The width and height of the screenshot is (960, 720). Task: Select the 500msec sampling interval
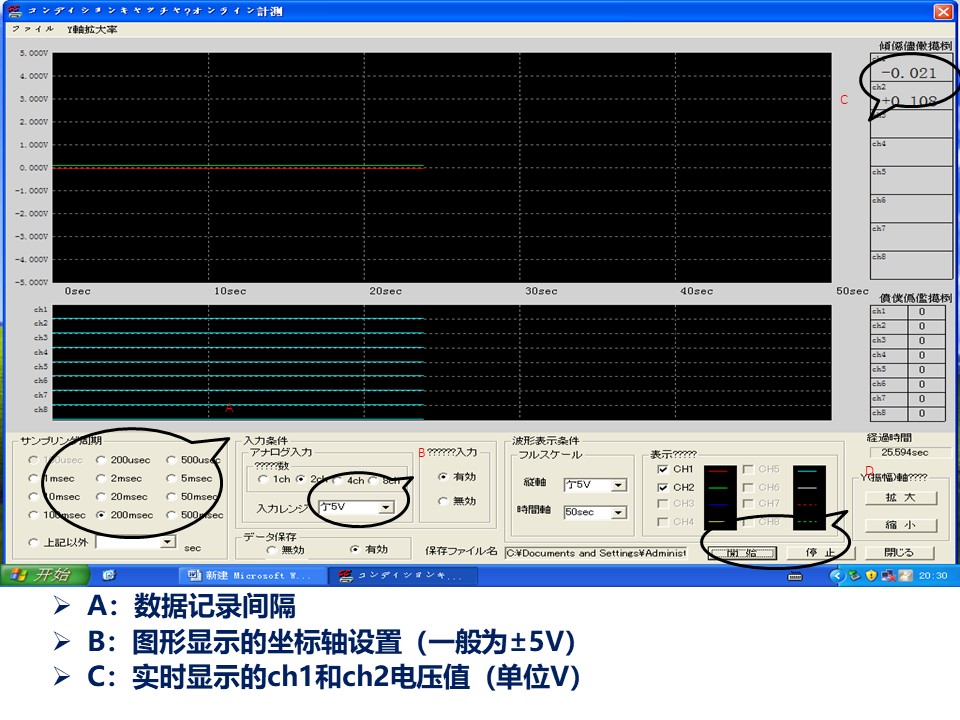171,515
